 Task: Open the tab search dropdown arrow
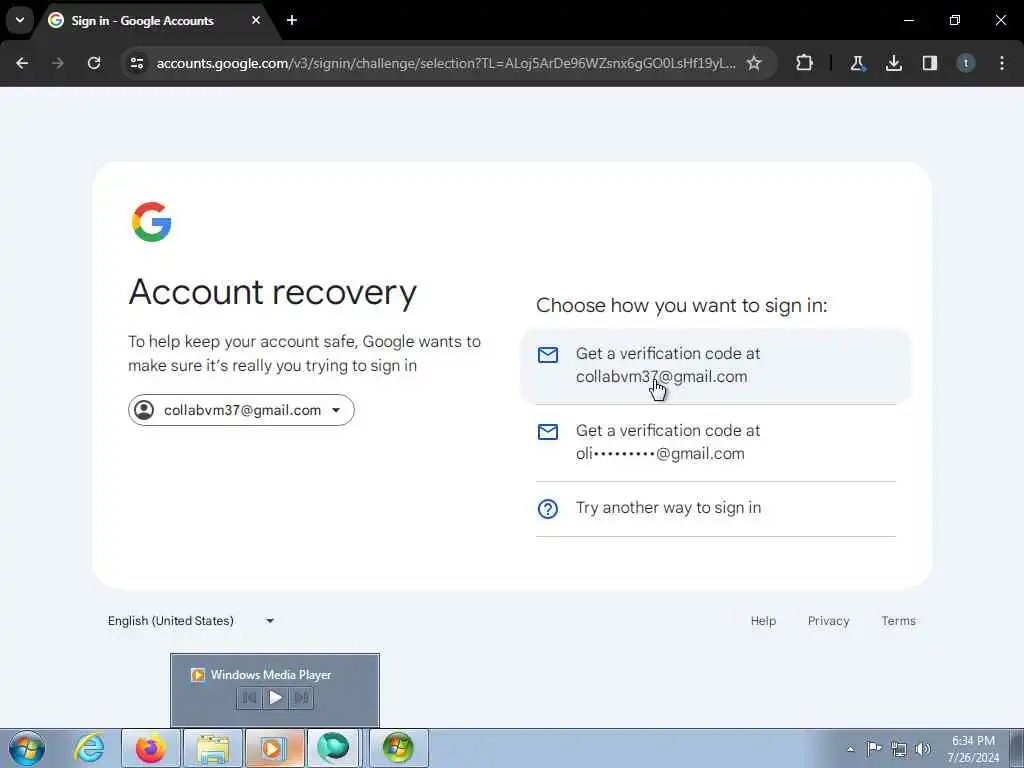pyautogui.click(x=20, y=20)
